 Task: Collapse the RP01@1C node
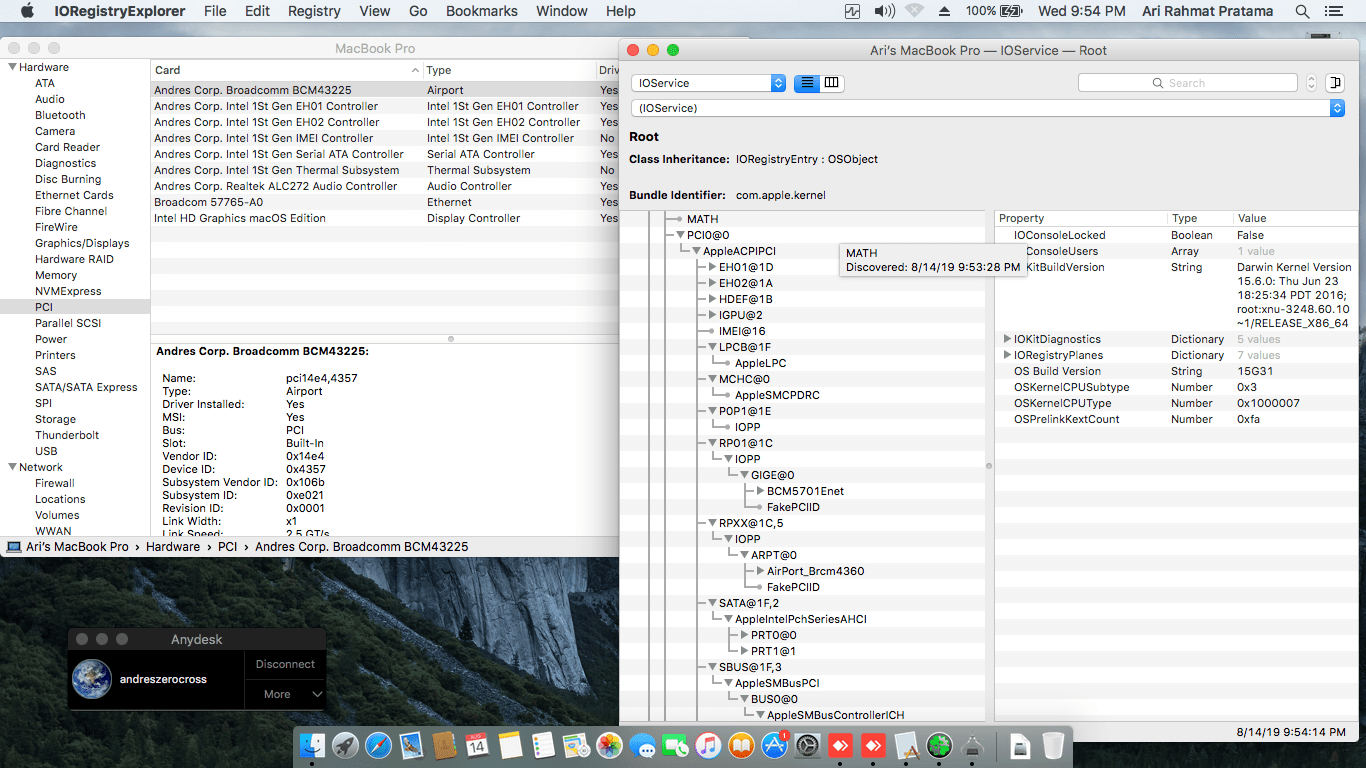(712, 443)
